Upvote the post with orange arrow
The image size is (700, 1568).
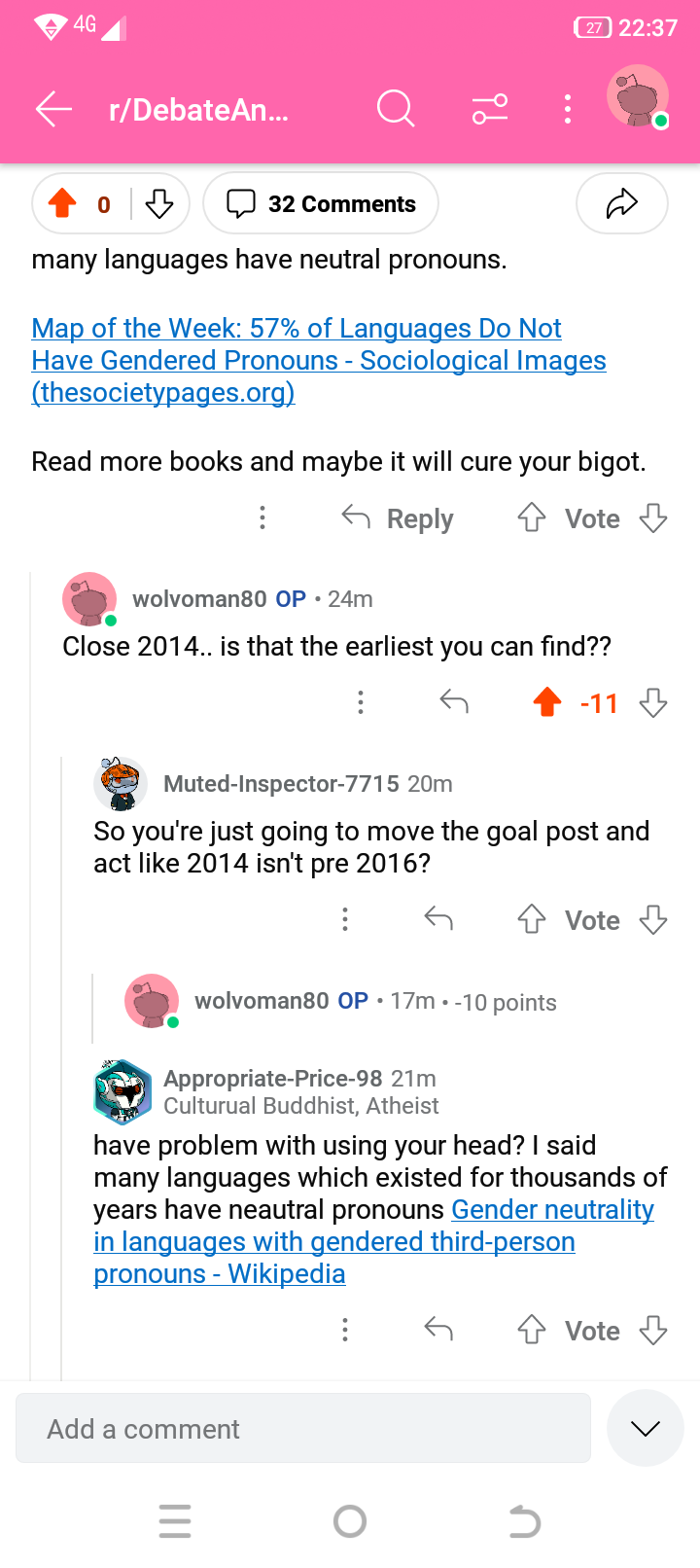coord(63,203)
